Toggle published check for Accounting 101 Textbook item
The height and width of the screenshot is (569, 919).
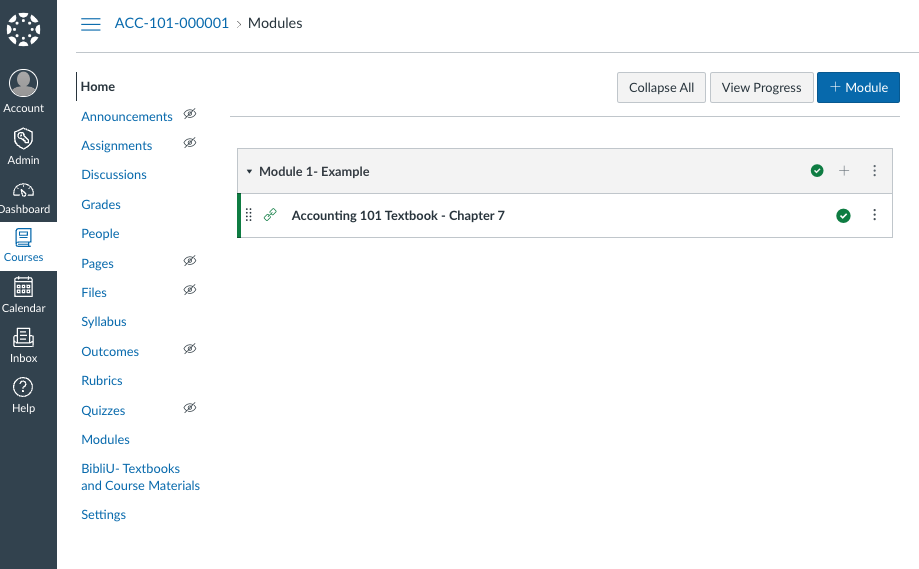[x=843, y=215]
